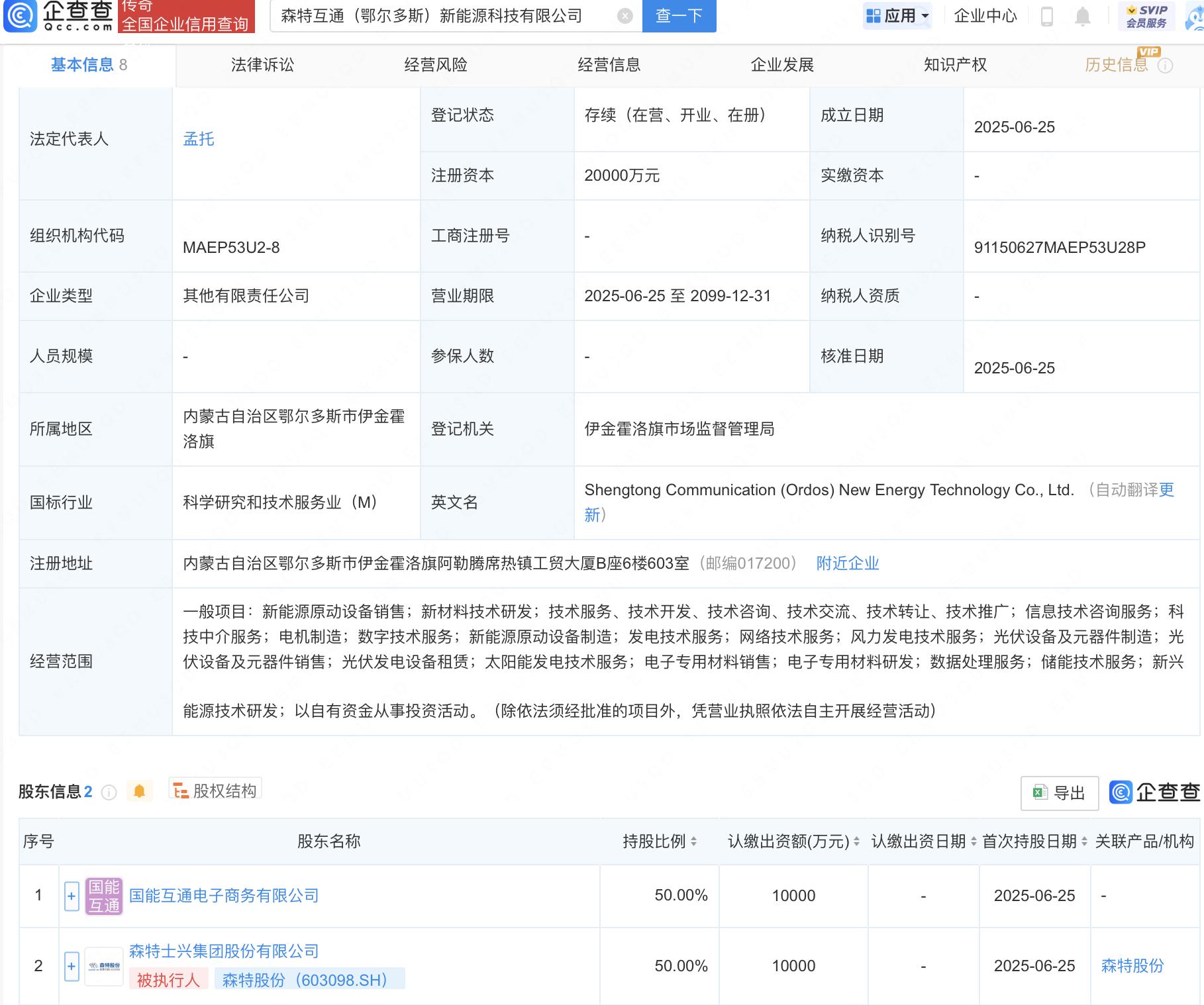Click shareholder alert bell icon
The height and width of the screenshot is (1005, 1204).
pos(140,791)
